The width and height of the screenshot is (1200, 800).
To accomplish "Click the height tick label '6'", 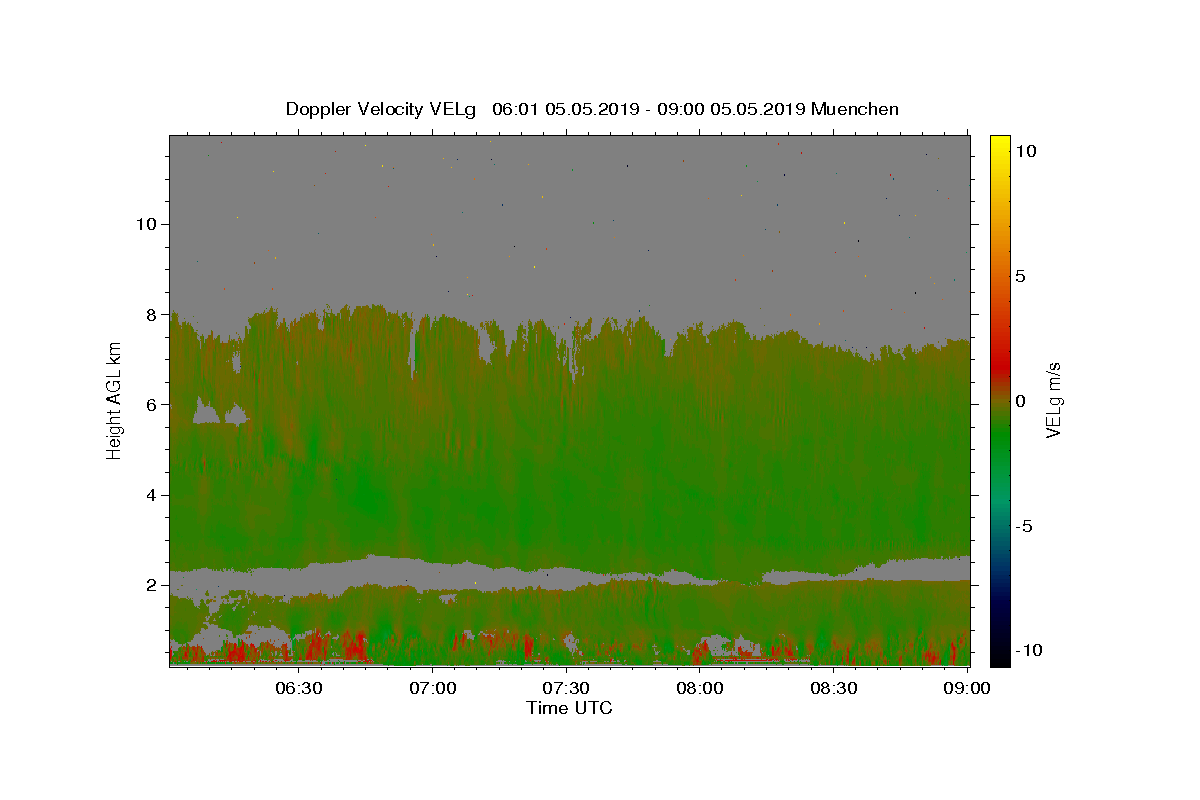I will (150, 404).
